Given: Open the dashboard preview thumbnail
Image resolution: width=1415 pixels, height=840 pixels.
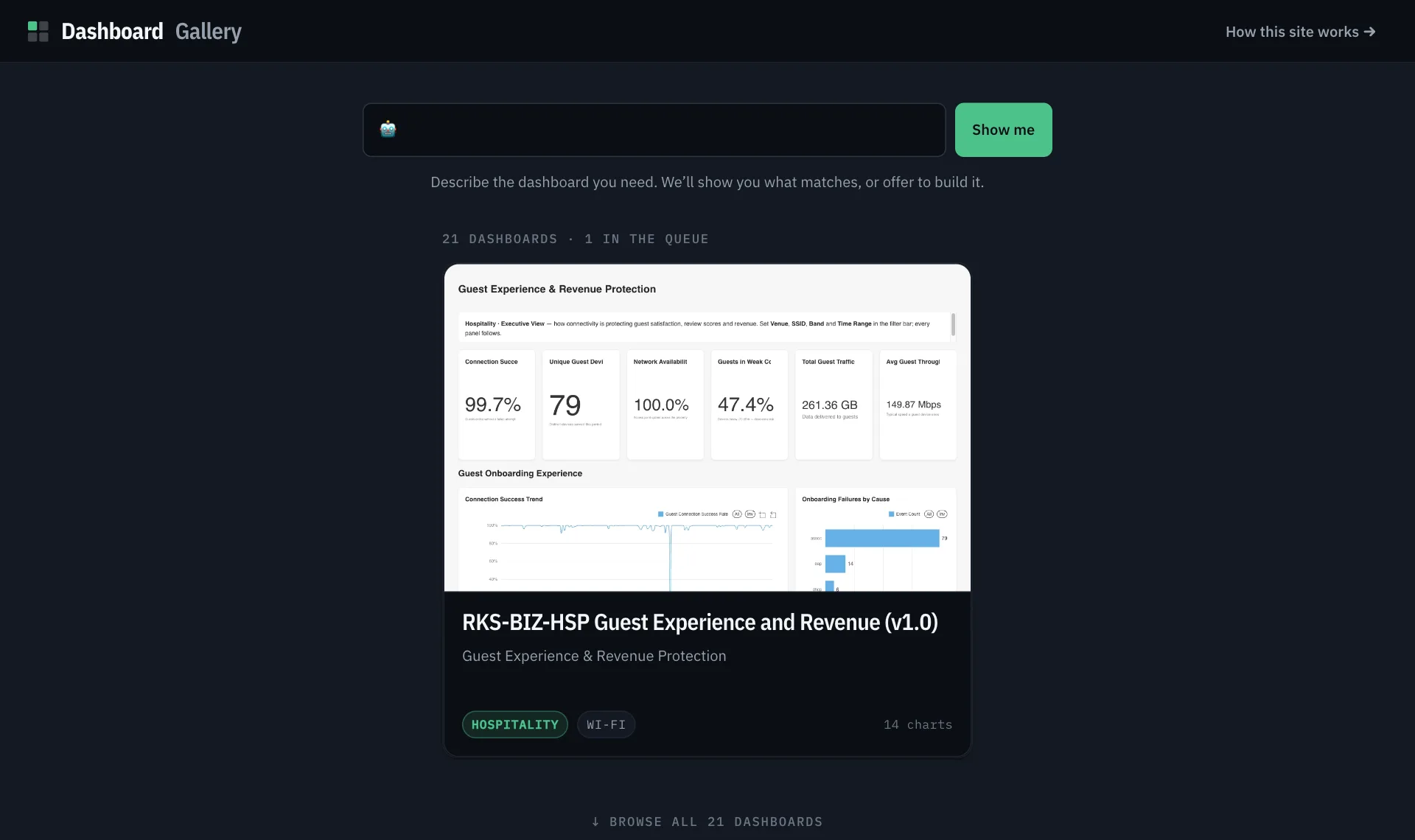Looking at the screenshot, I should click(x=707, y=427).
